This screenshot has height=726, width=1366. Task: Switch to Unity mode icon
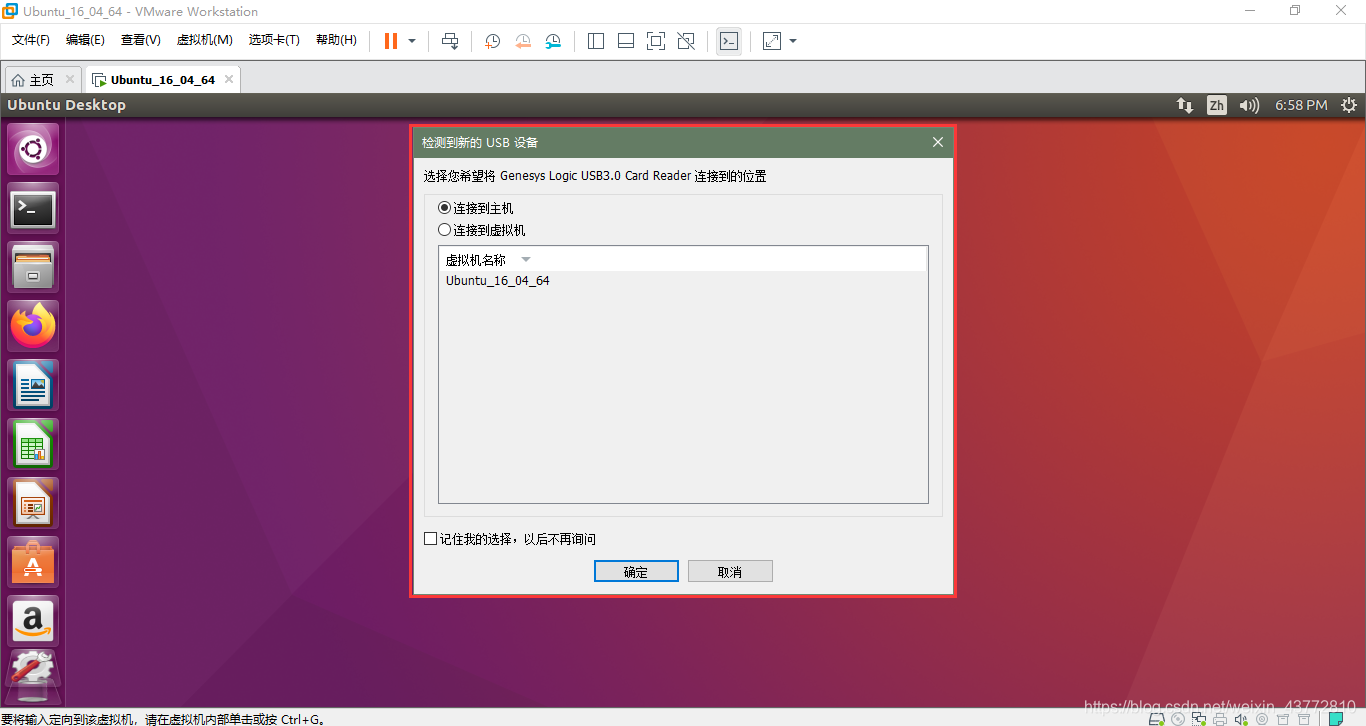[x=686, y=41]
